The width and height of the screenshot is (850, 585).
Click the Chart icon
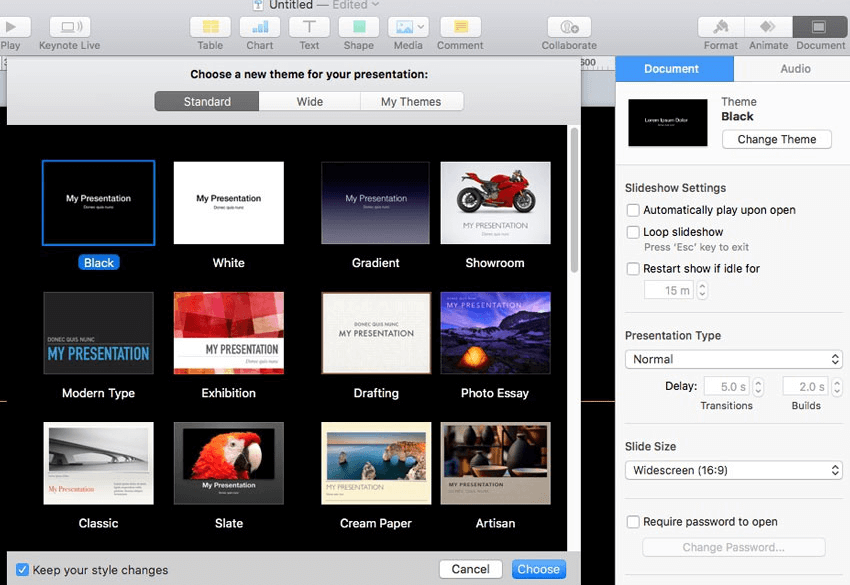pyautogui.click(x=259, y=25)
